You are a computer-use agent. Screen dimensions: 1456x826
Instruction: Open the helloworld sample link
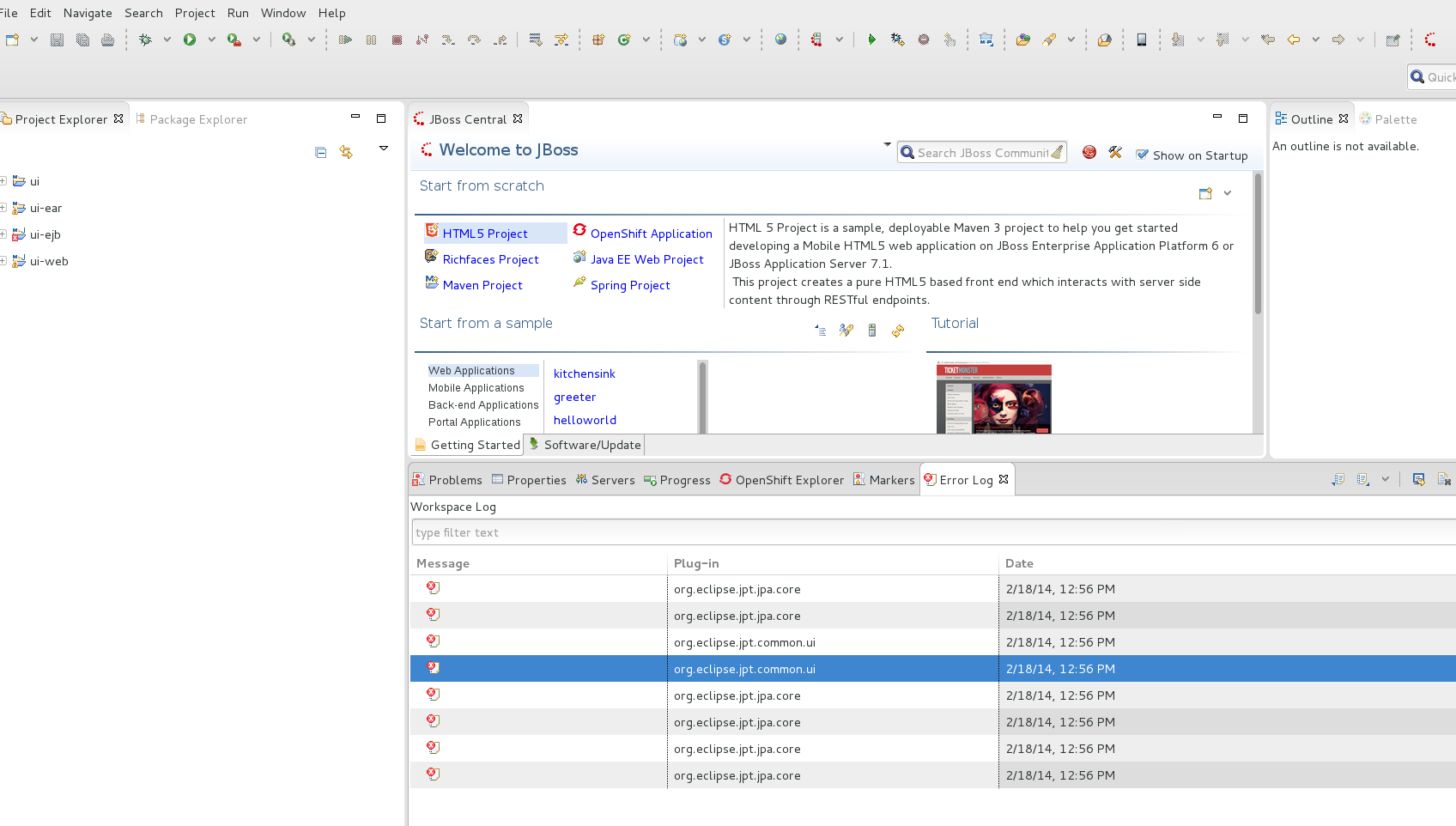(x=585, y=420)
